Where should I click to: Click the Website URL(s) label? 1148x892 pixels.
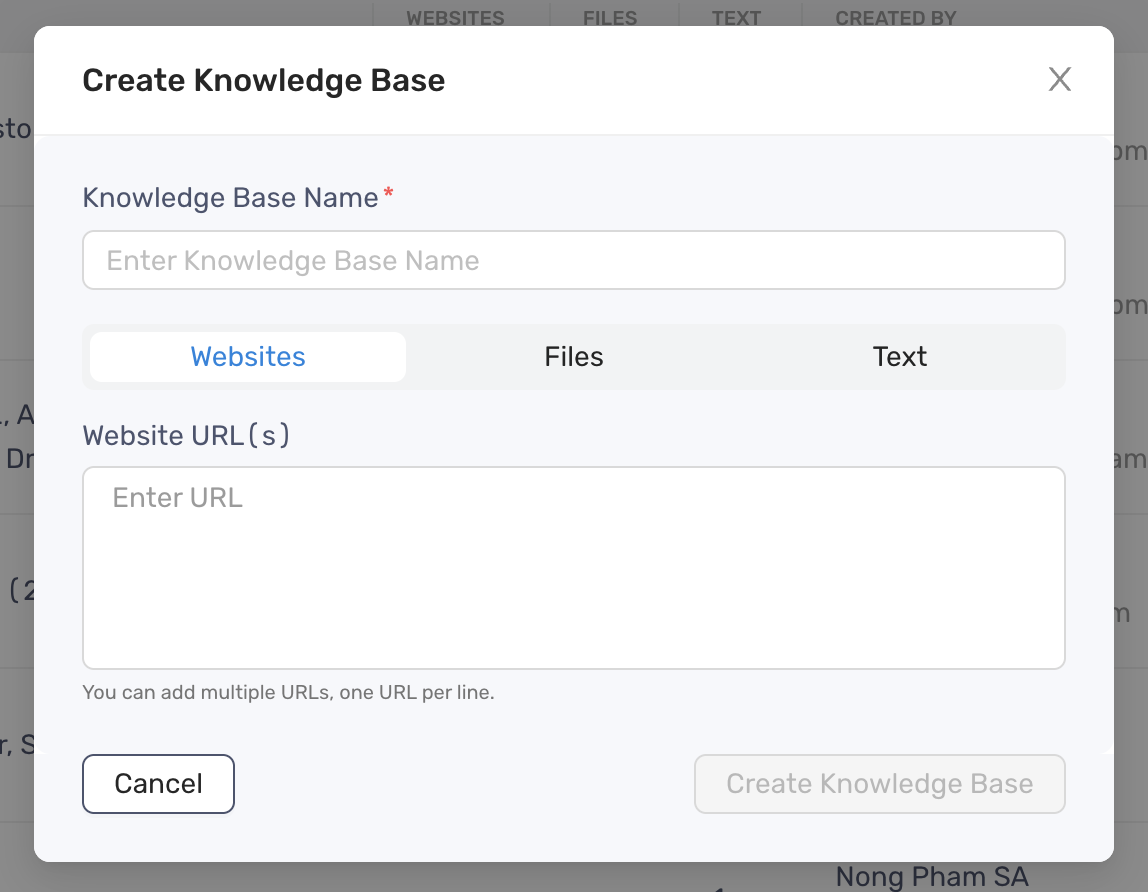pyautogui.click(x=186, y=435)
